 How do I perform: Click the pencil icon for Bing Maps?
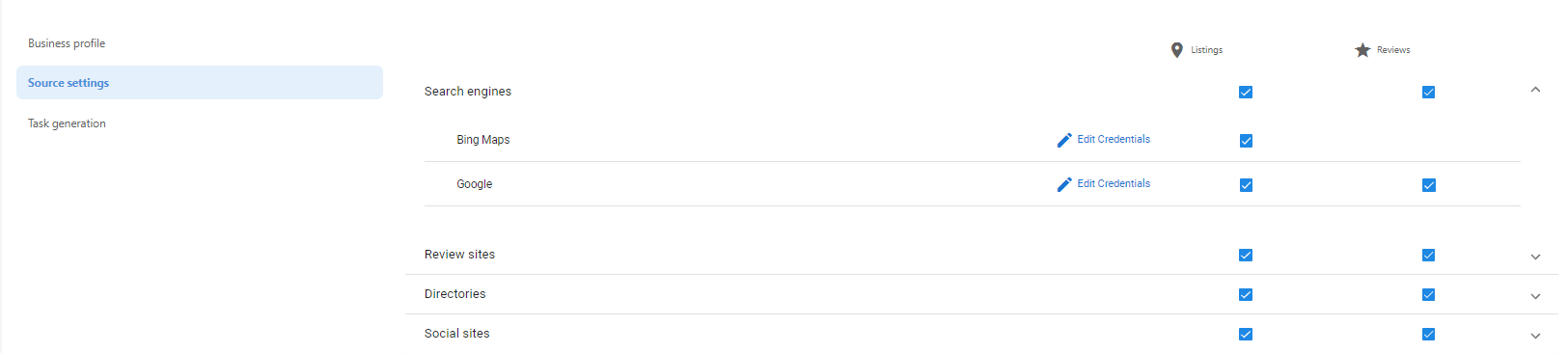(1064, 140)
